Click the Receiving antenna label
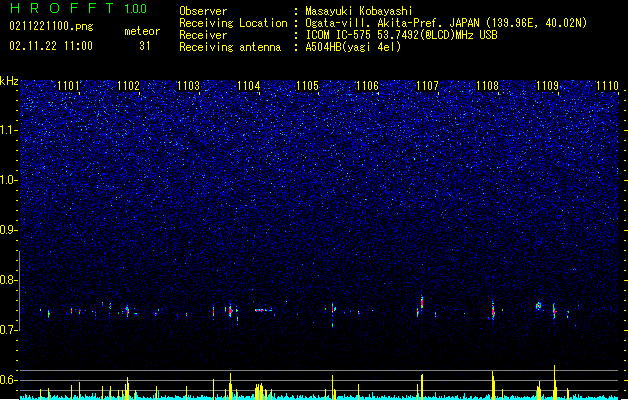629x400 pixels. pos(230,47)
